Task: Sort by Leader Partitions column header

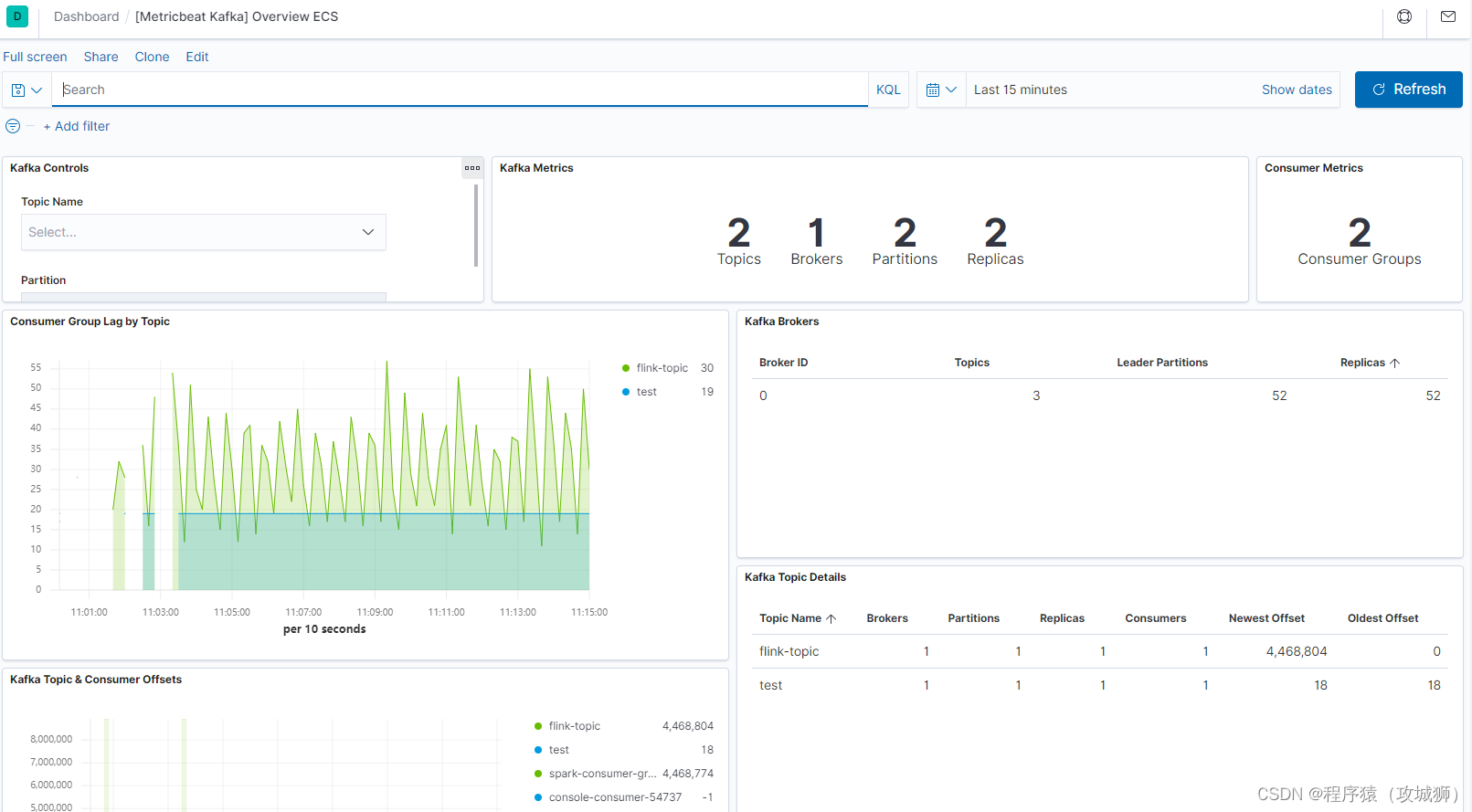Action: click(x=1161, y=363)
